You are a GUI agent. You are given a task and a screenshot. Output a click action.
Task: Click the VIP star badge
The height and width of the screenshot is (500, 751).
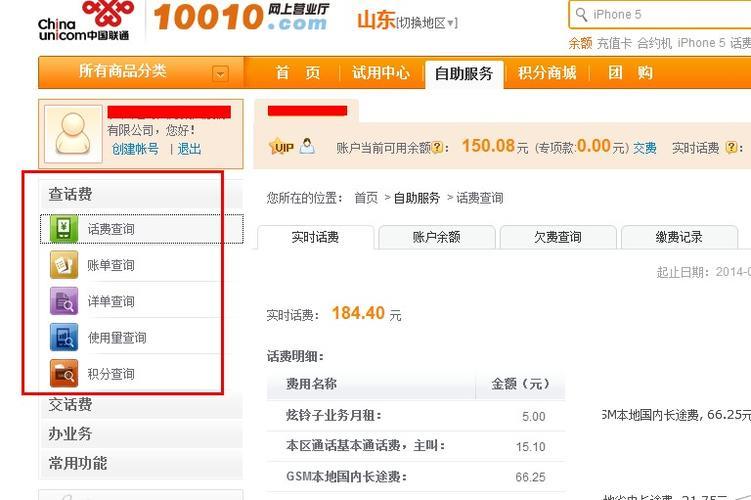point(281,147)
